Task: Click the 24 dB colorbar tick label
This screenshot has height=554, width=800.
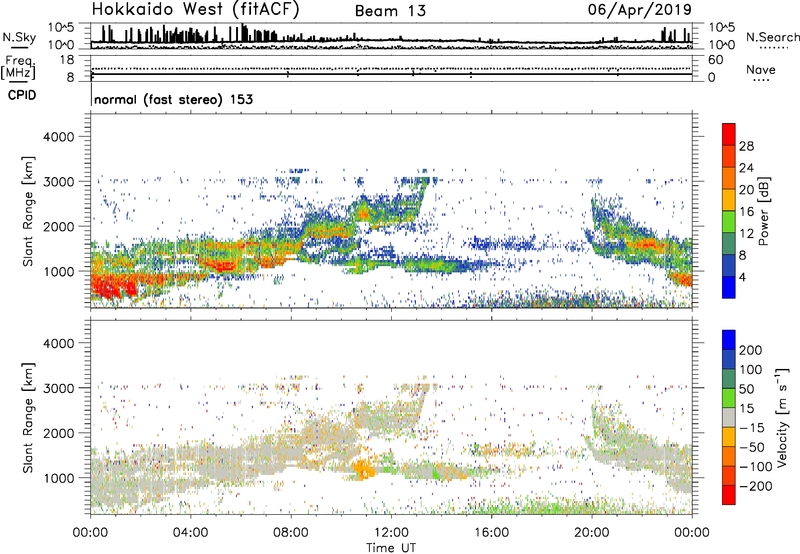Action: [746, 168]
